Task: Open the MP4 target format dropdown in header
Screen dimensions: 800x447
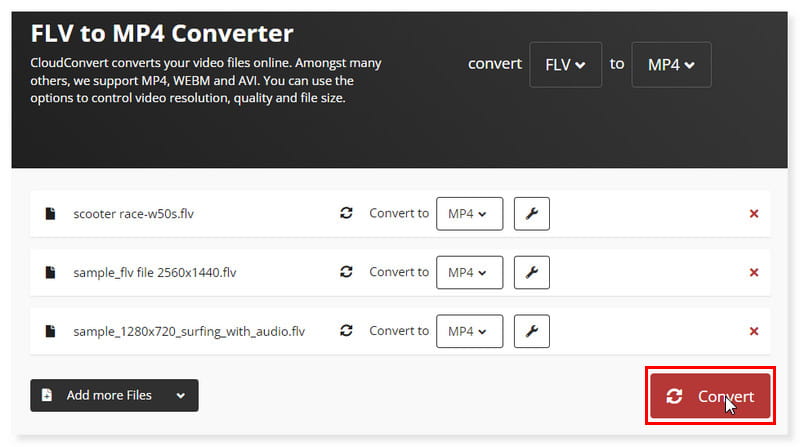Action: (x=671, y=65)
